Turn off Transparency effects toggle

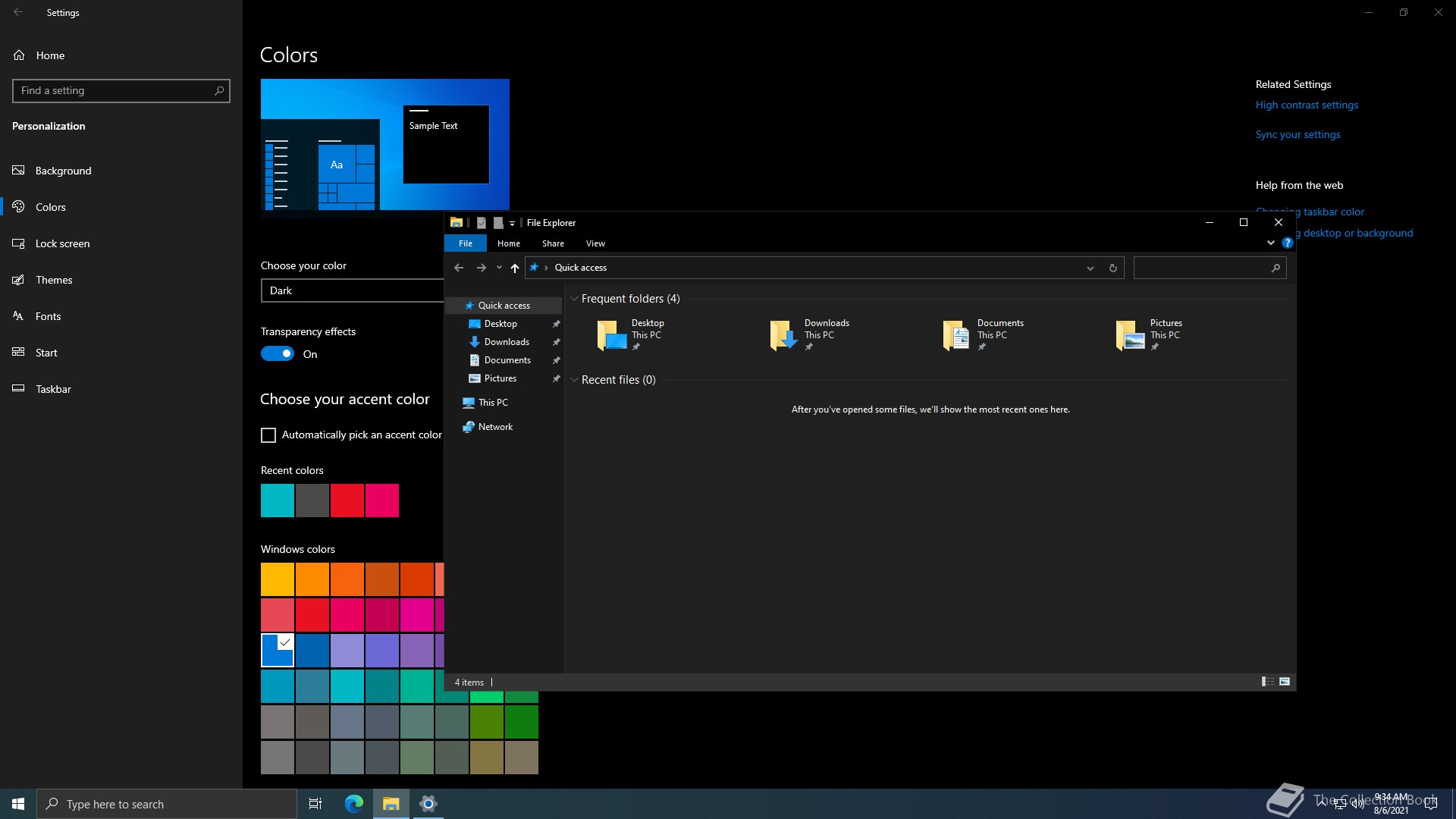[x=278, y=354]
